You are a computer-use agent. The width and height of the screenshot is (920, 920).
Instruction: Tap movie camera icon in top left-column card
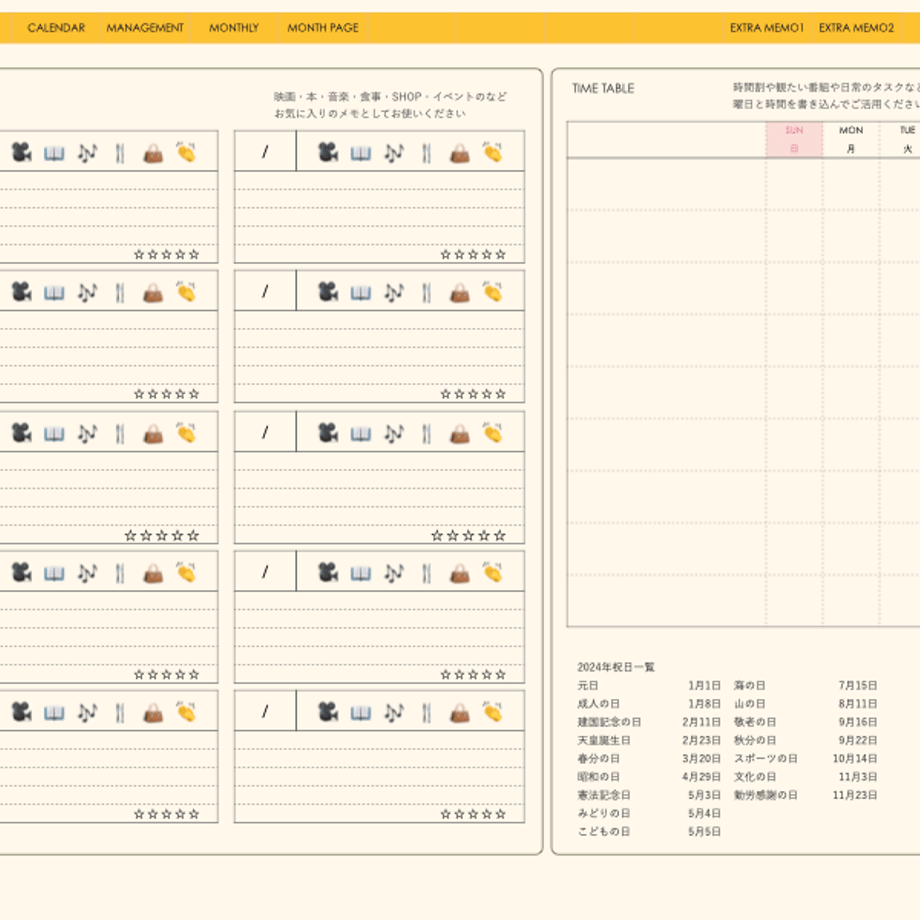point(22,153)
